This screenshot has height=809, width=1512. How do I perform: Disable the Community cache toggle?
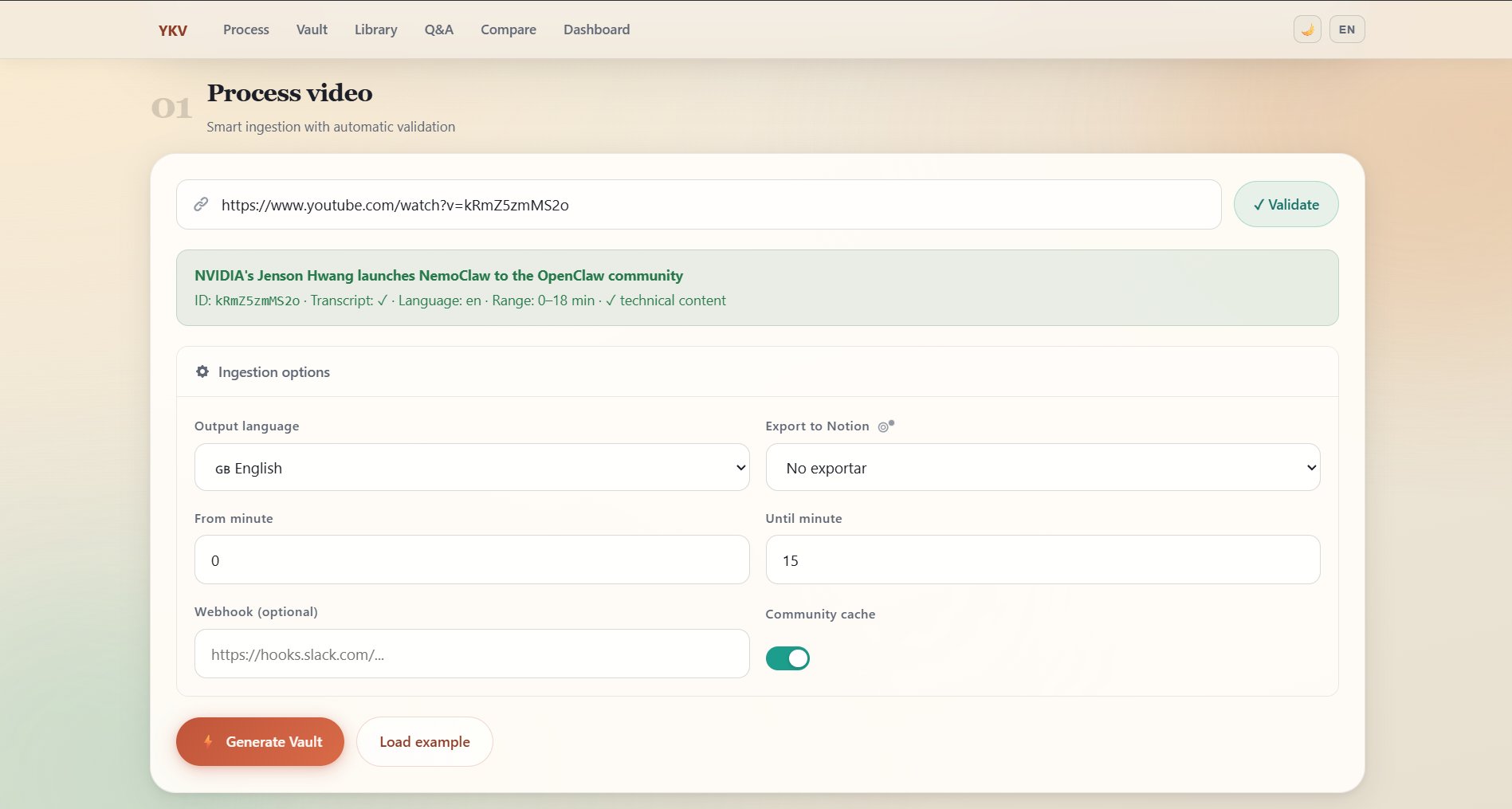pos(787,658)
